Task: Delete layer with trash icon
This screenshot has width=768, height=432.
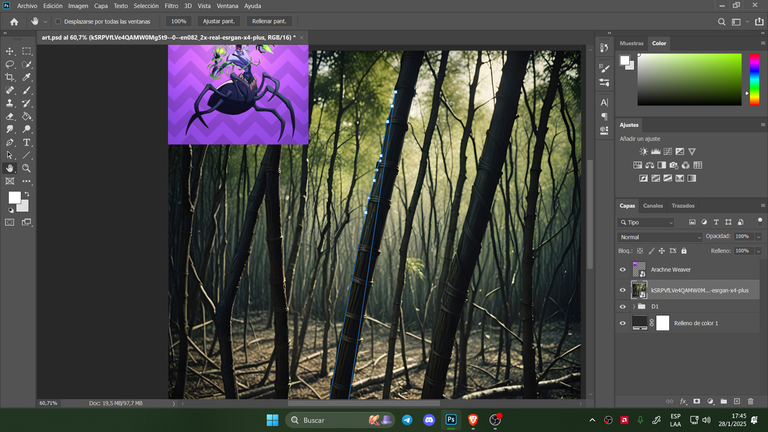Action: pos(750,401)
